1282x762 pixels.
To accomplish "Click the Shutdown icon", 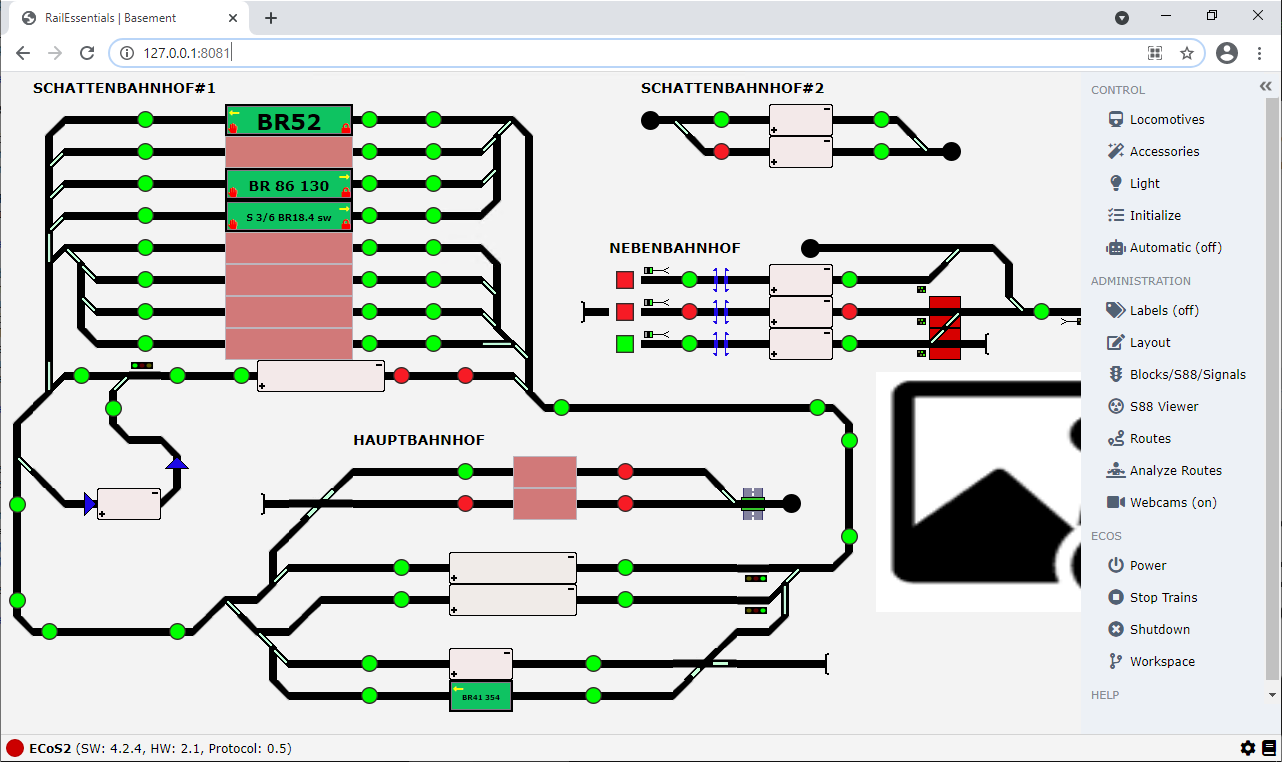I will point(1116,629).
